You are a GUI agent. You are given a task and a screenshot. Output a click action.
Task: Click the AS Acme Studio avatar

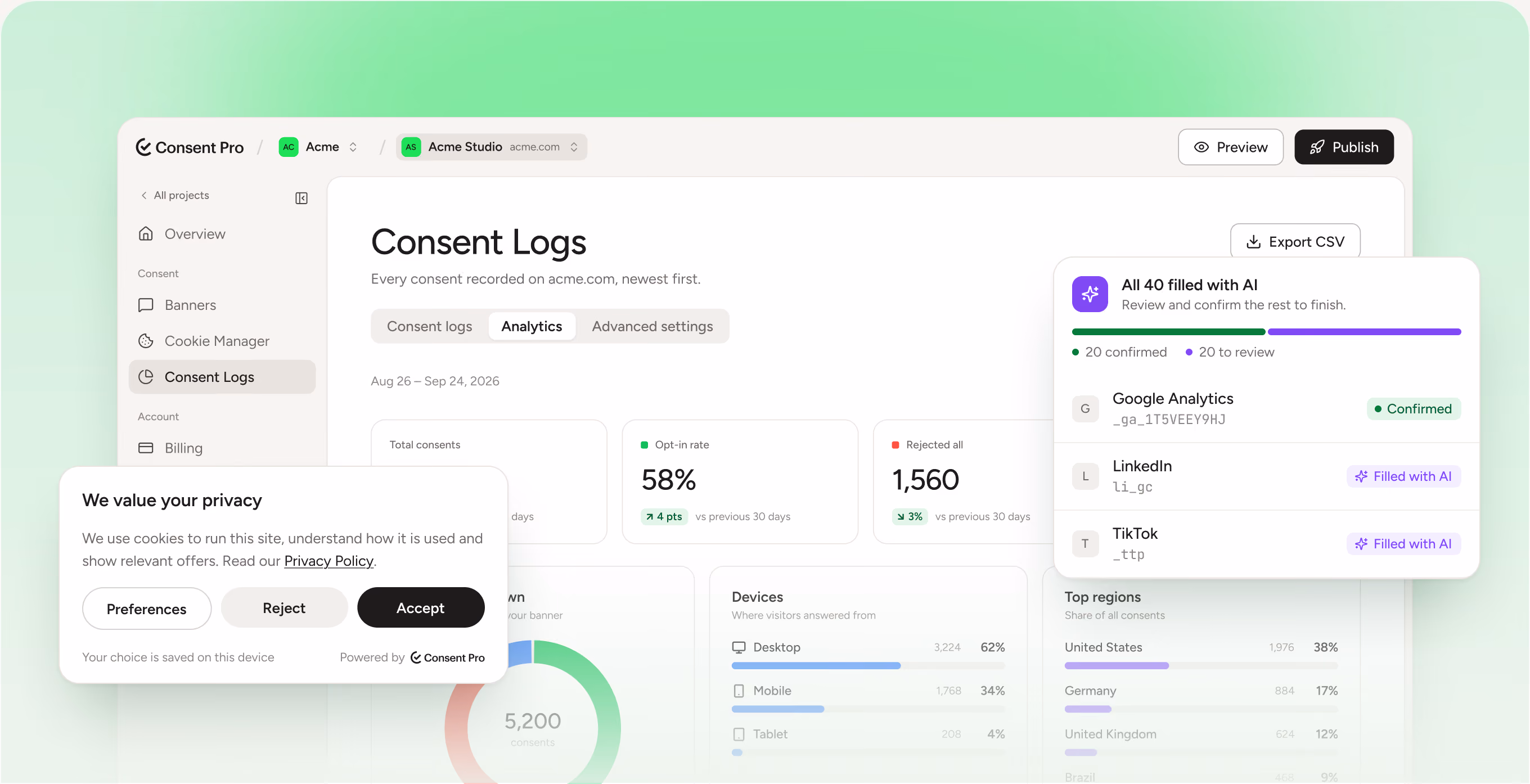[x=411, y=147]
